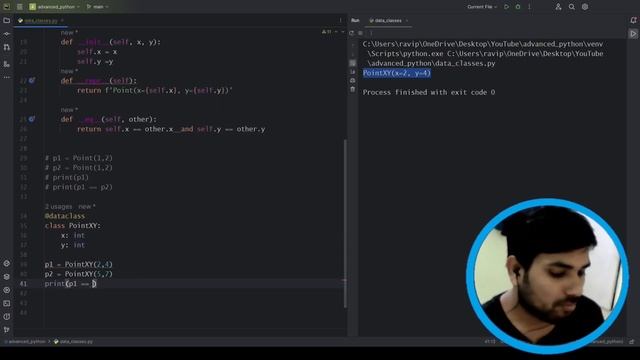
Task: Open the Commit tool window icon
Action: click(x=7, y=34)
